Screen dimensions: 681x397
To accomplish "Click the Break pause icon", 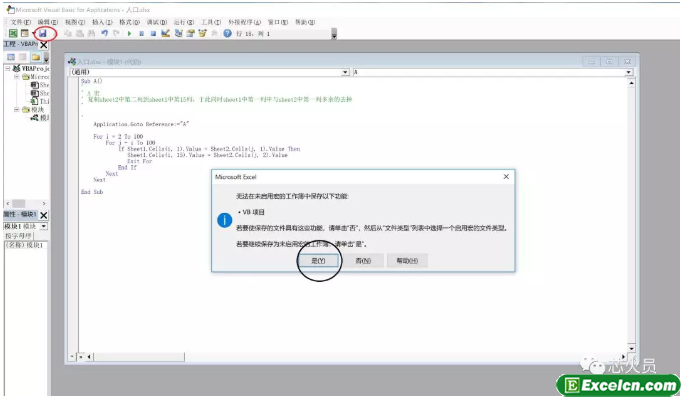I will pyautogui.click(x=141, y=33).
